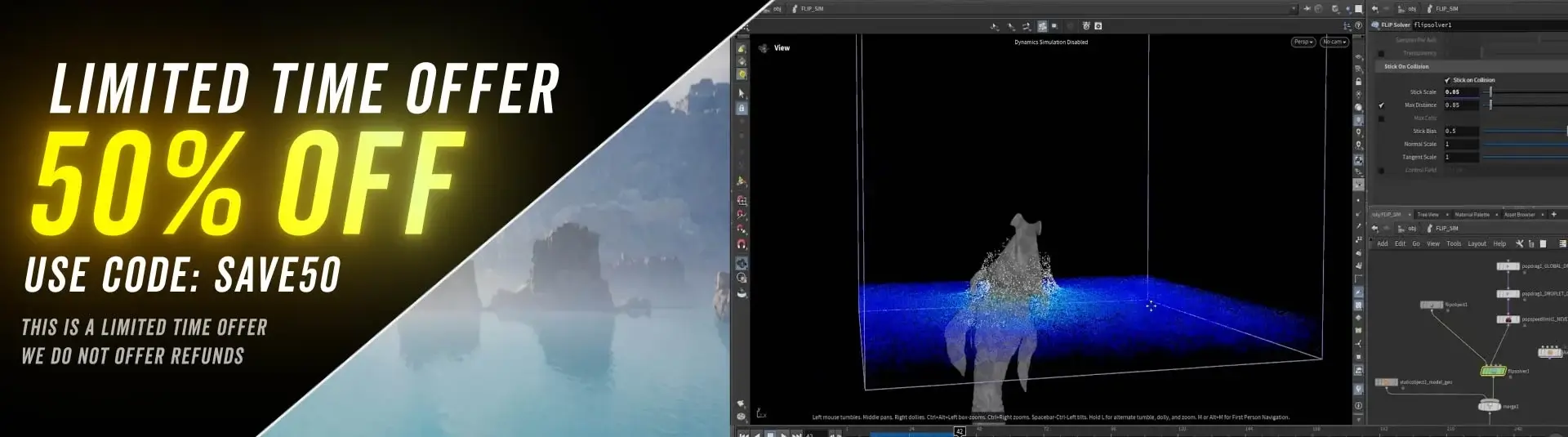Open the Persp viewport dropdown
Viewport: 1568px width, 437px height.
click(x=1303, y=42)
